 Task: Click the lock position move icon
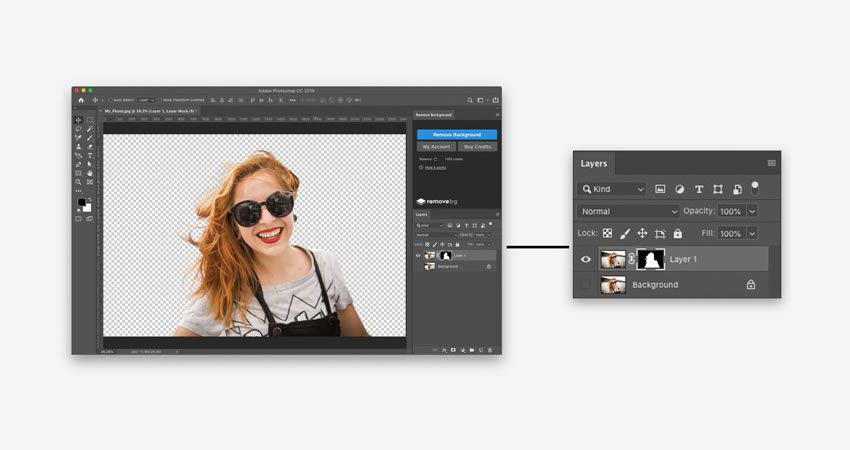click(x=642, y=233)
